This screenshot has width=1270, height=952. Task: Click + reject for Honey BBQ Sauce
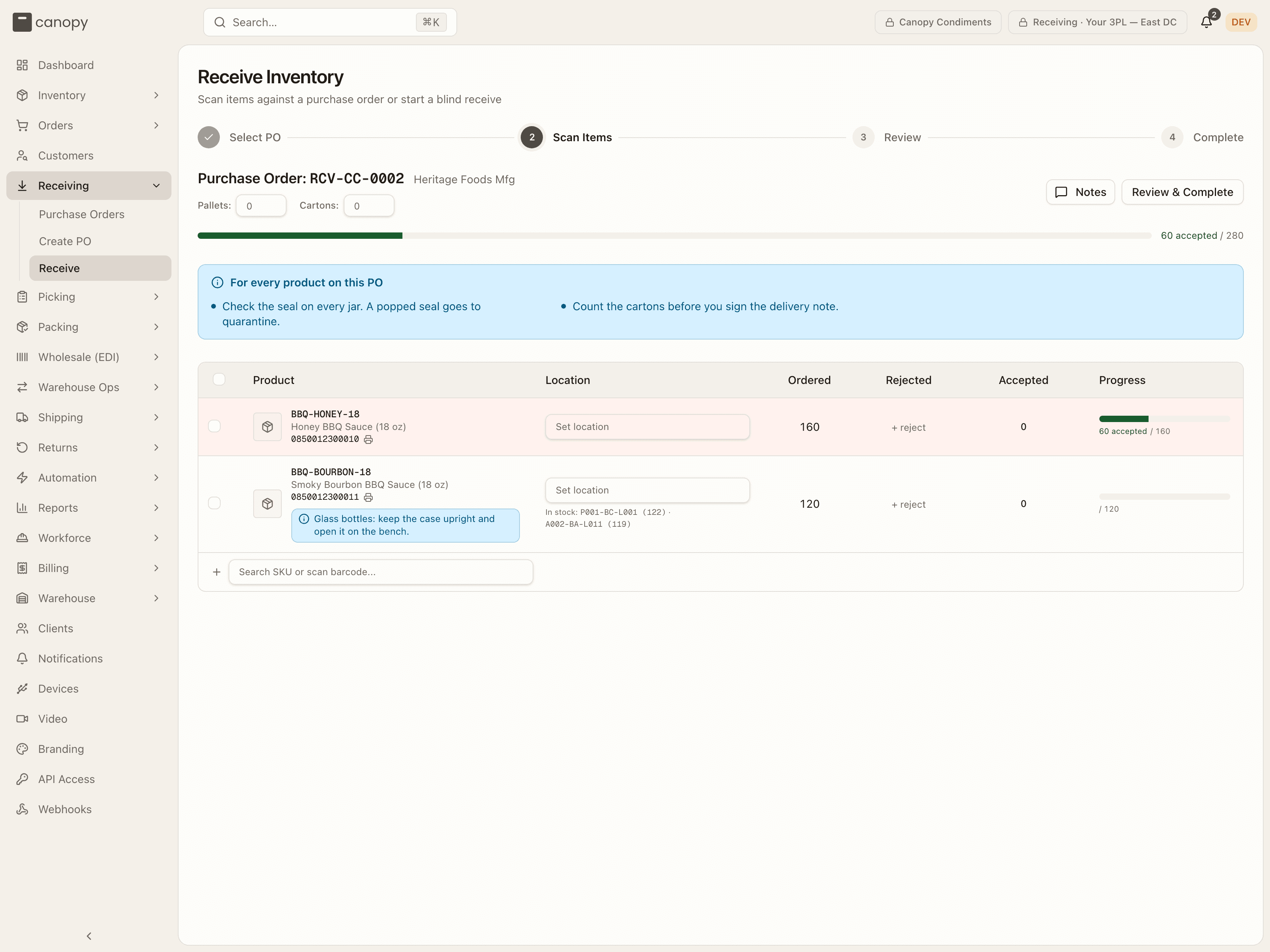click(908, 428)
